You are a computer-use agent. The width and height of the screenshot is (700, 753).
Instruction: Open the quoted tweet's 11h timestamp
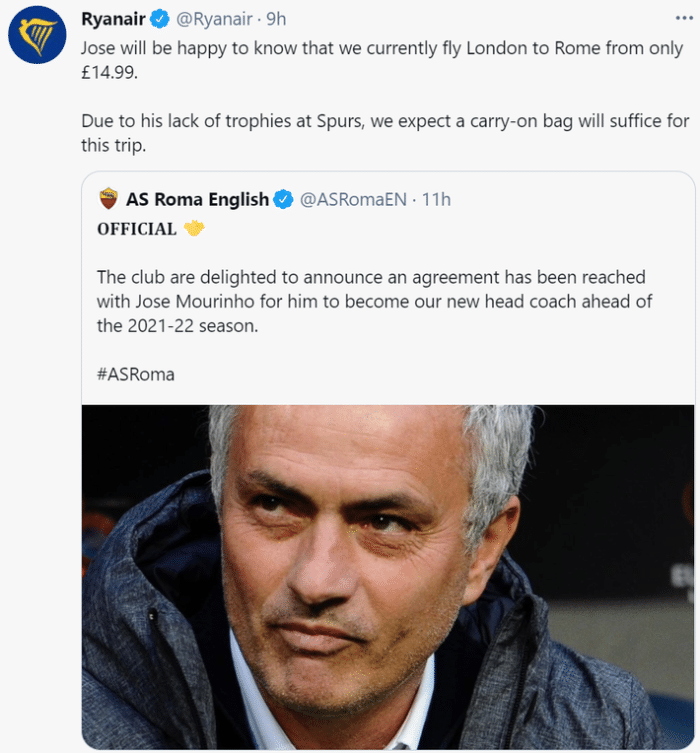(x=436, y=199)
